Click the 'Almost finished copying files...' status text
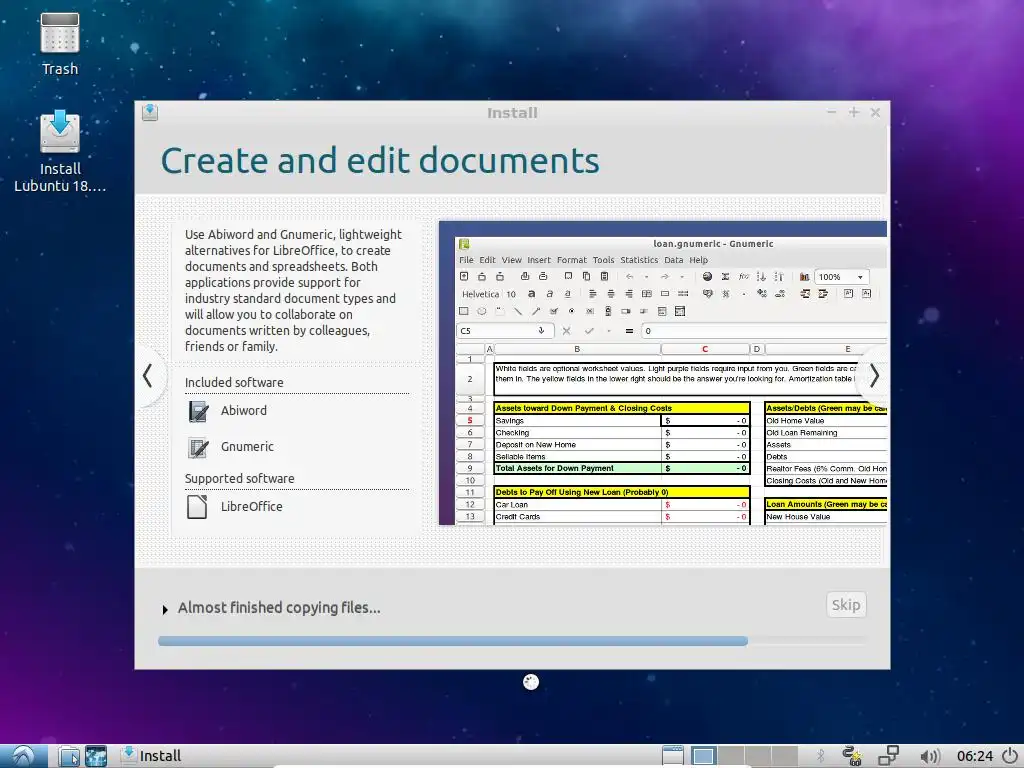This screenshot has width=1024, height=768. (x=279, y=608)
